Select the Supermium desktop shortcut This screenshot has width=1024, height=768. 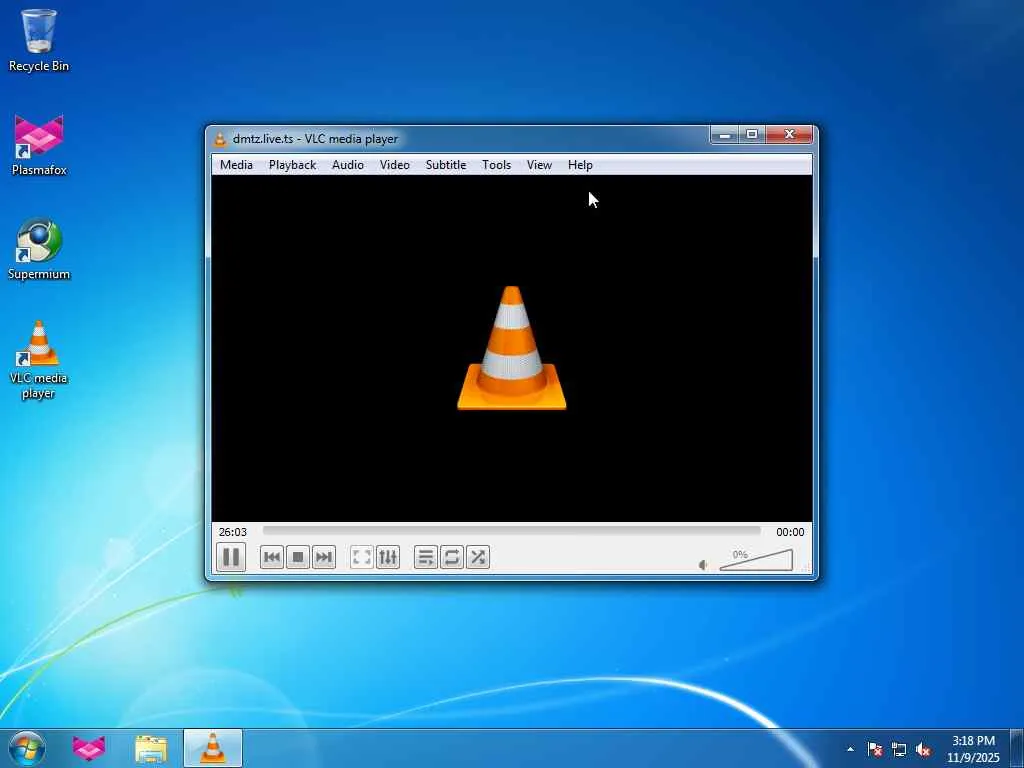pyautogui.click(x=39, y=249)
